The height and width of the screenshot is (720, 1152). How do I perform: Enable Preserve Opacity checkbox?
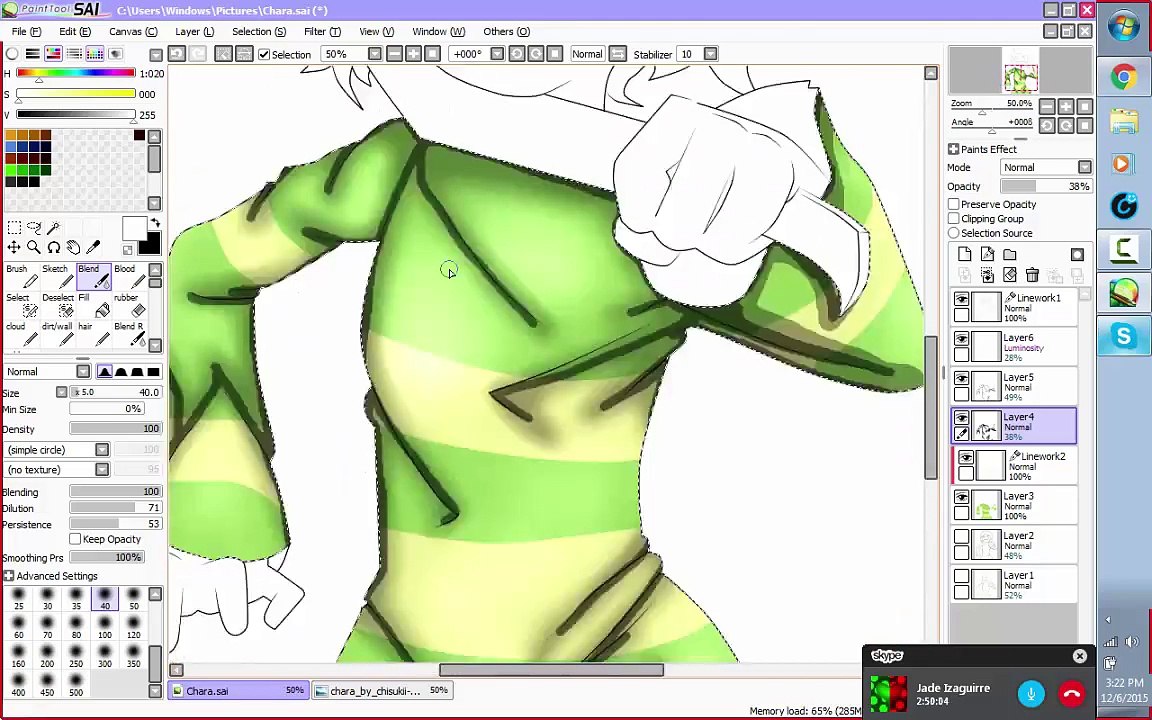pos(954,204)
